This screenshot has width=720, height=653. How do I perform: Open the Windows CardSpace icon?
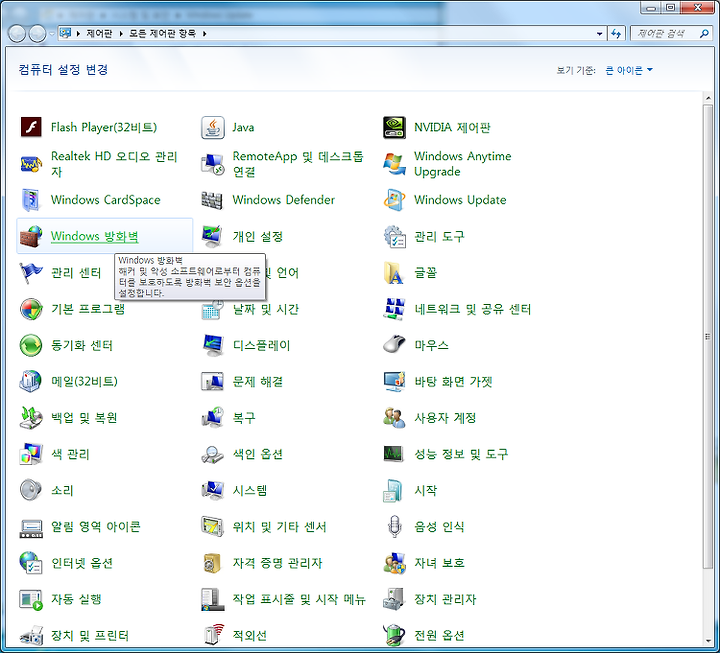coord(31,200)
